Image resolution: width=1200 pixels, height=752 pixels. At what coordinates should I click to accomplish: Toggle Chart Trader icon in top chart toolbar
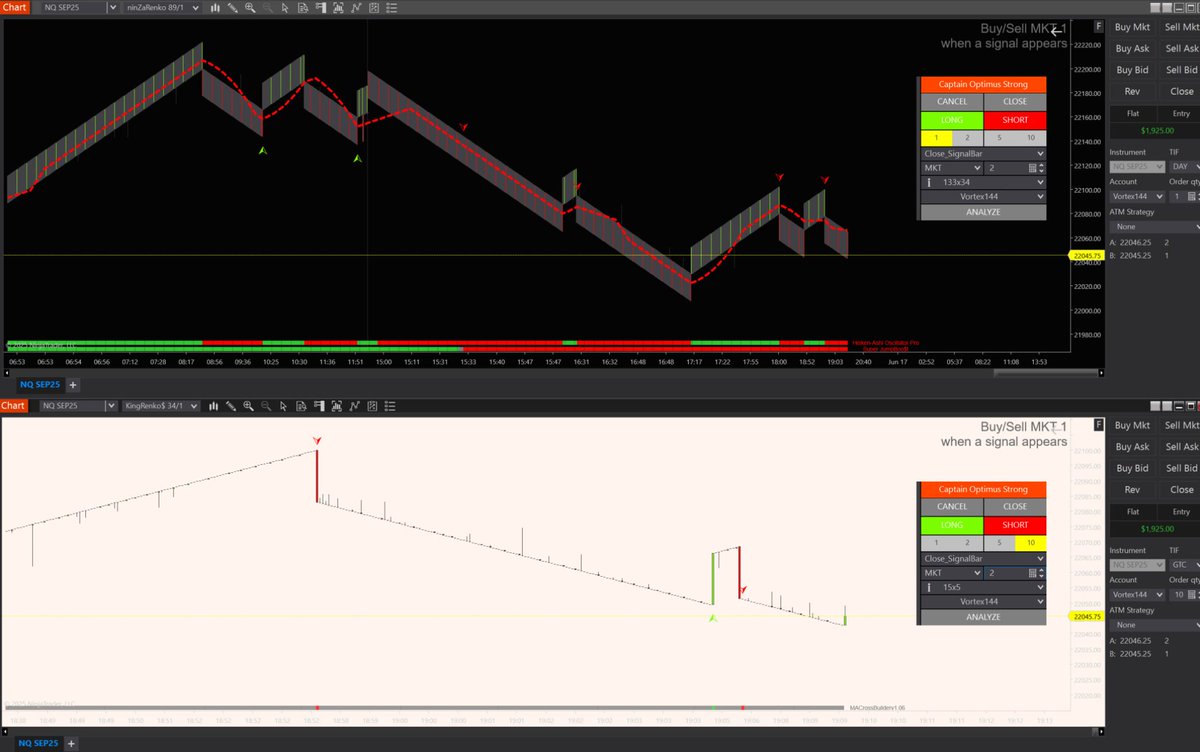[x=320, y=7]
